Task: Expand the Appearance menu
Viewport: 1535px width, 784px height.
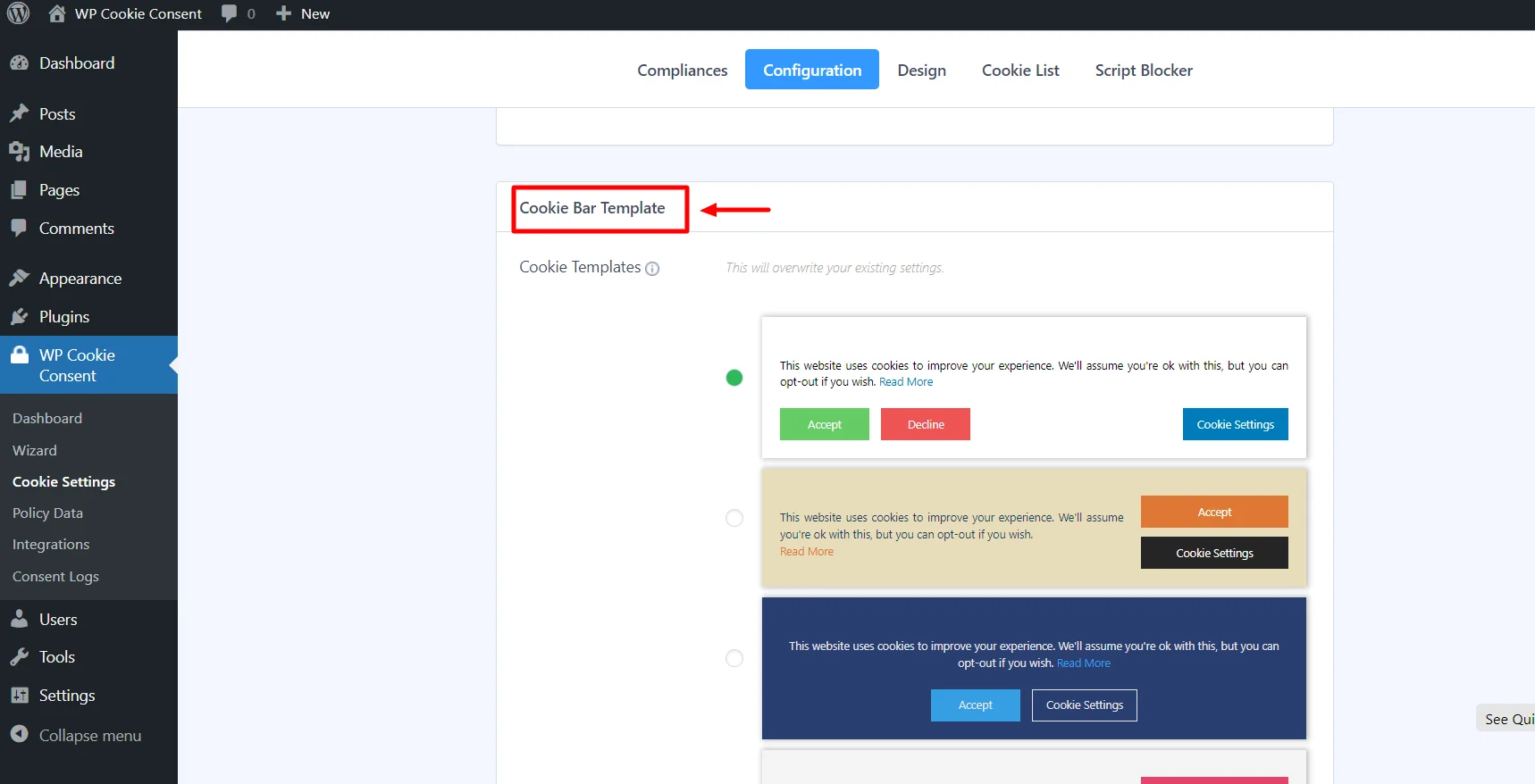Action: (x=80, y=279)
